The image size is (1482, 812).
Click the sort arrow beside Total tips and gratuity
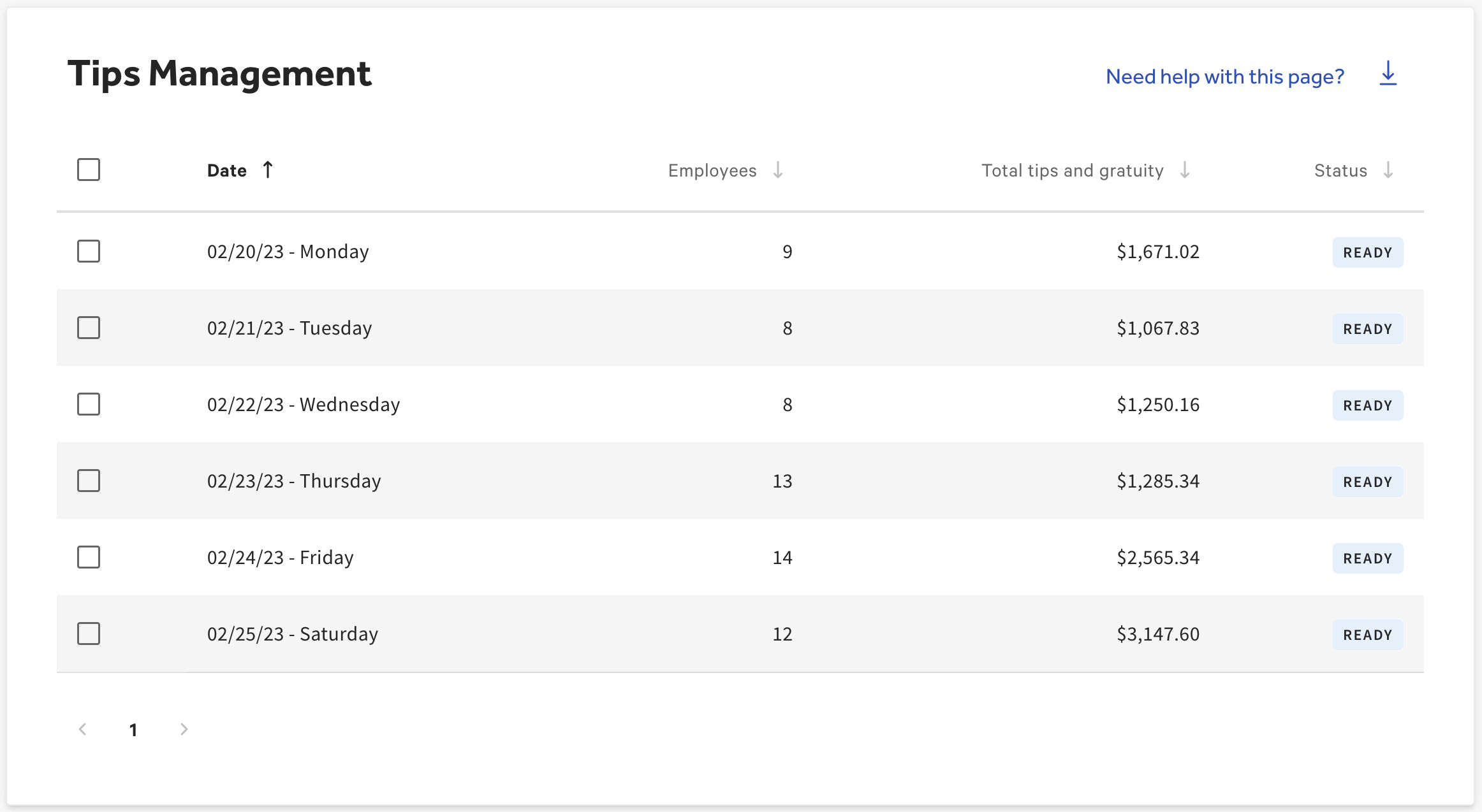click(x=1185, y=170)
